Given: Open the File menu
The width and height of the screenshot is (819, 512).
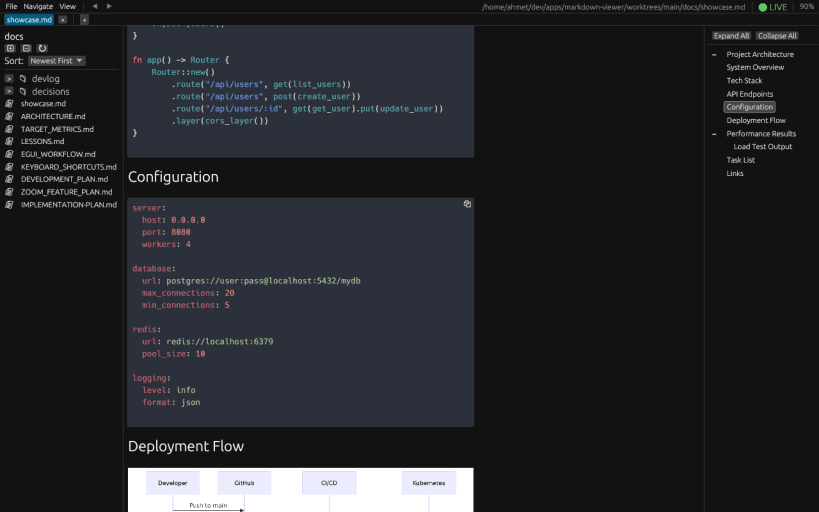Looking at the screenshot, I should 11,6.
